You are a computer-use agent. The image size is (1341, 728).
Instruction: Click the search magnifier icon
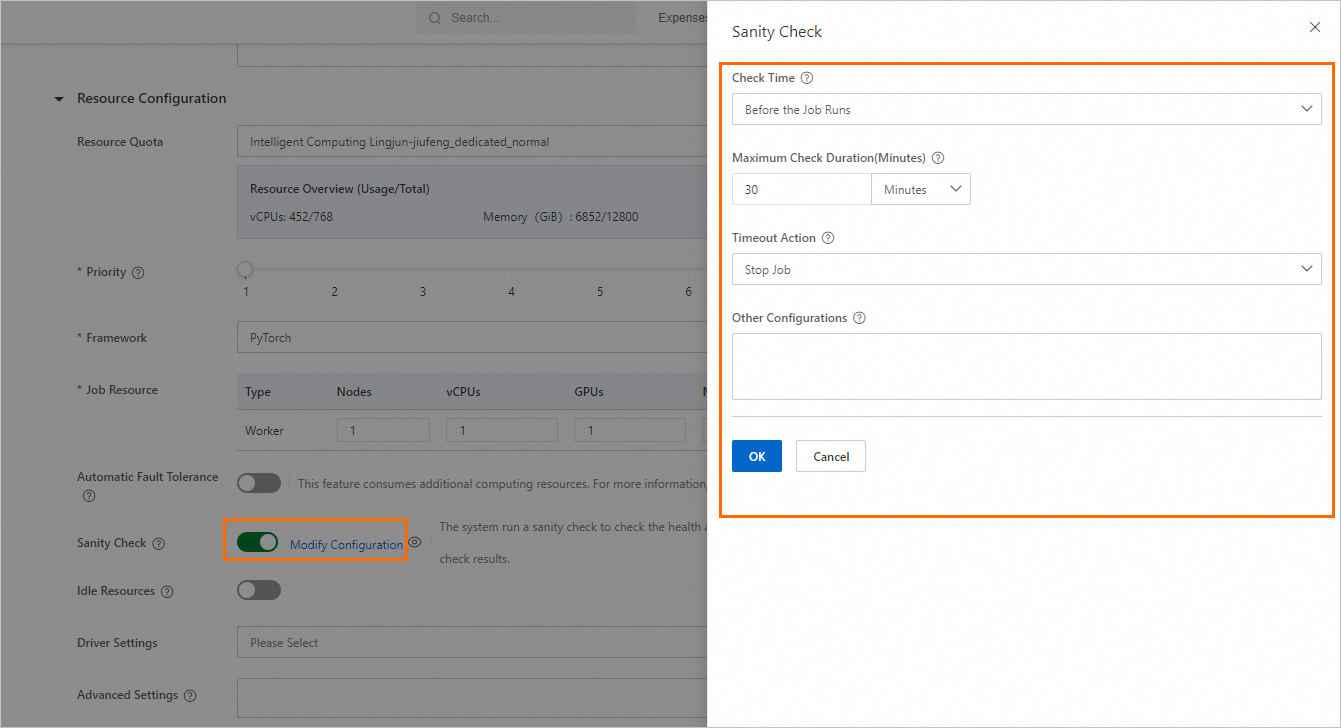435,18
